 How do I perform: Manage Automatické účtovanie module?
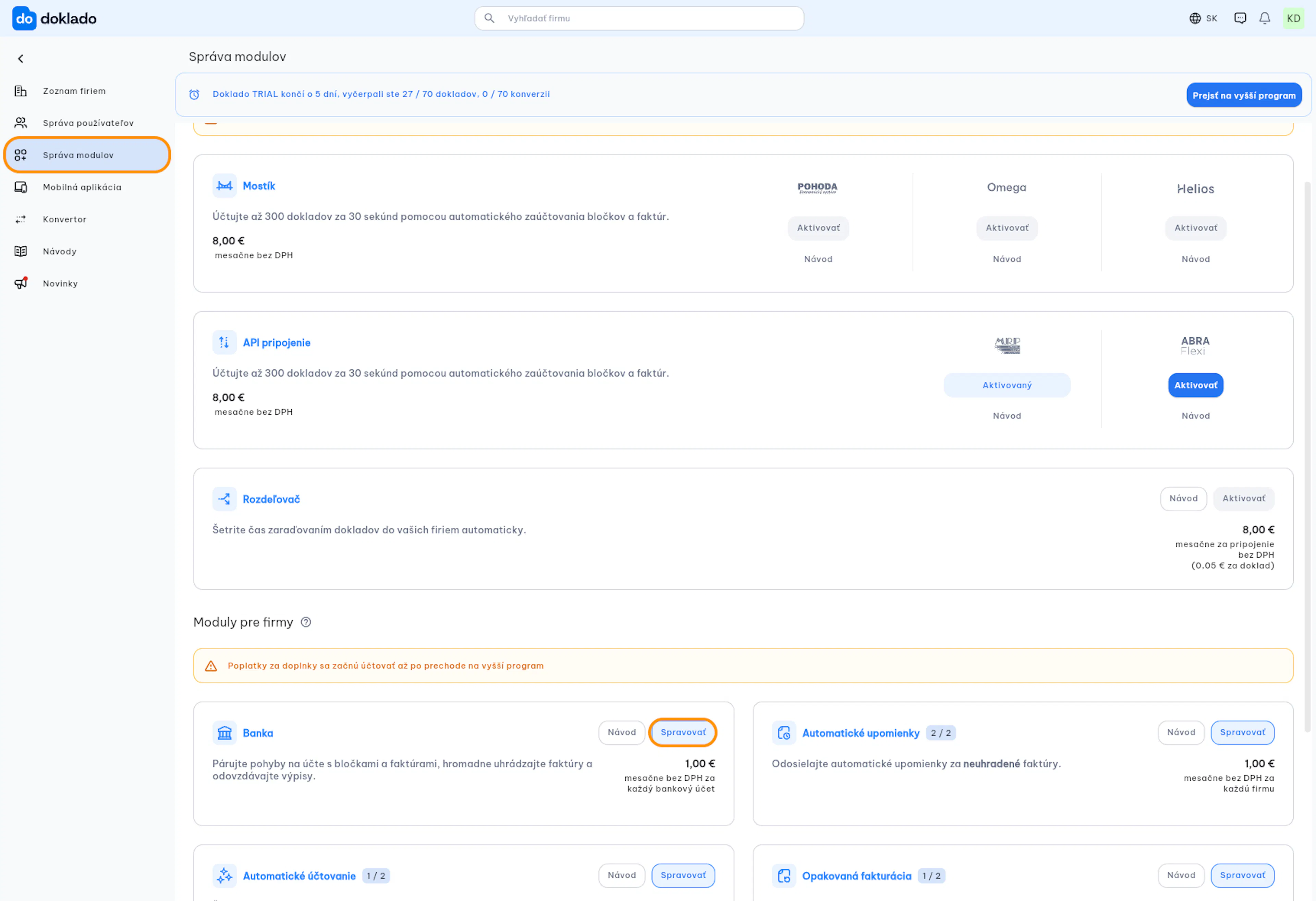coord(682,876)
